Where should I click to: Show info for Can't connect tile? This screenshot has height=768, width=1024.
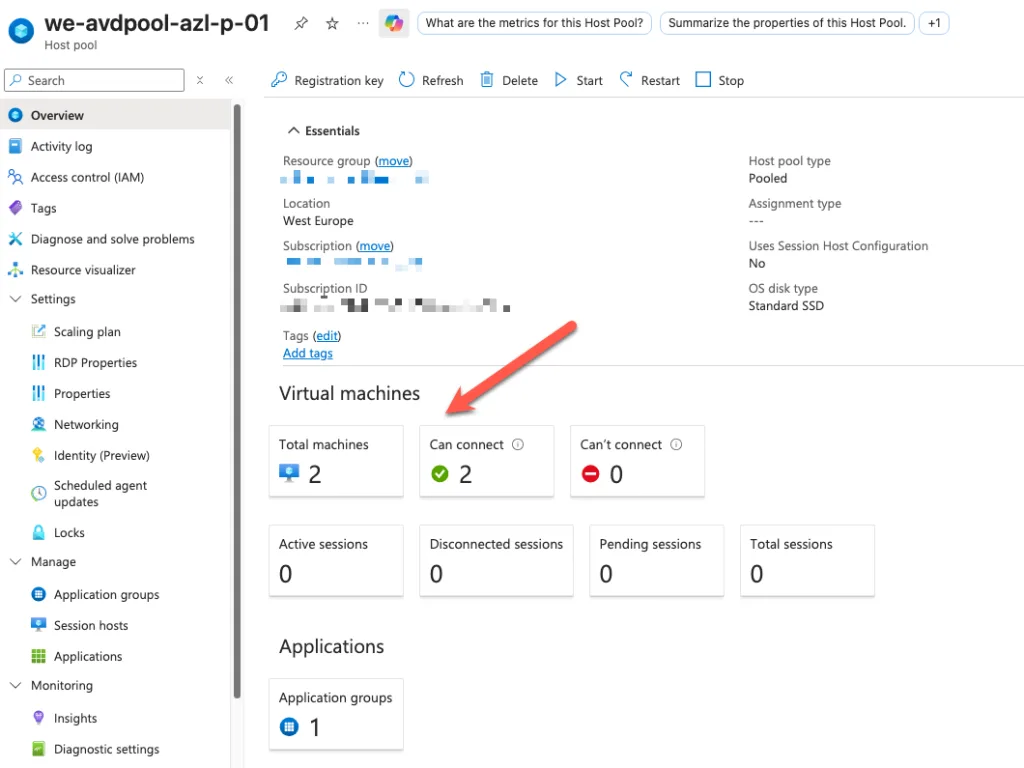click(677, 445)
